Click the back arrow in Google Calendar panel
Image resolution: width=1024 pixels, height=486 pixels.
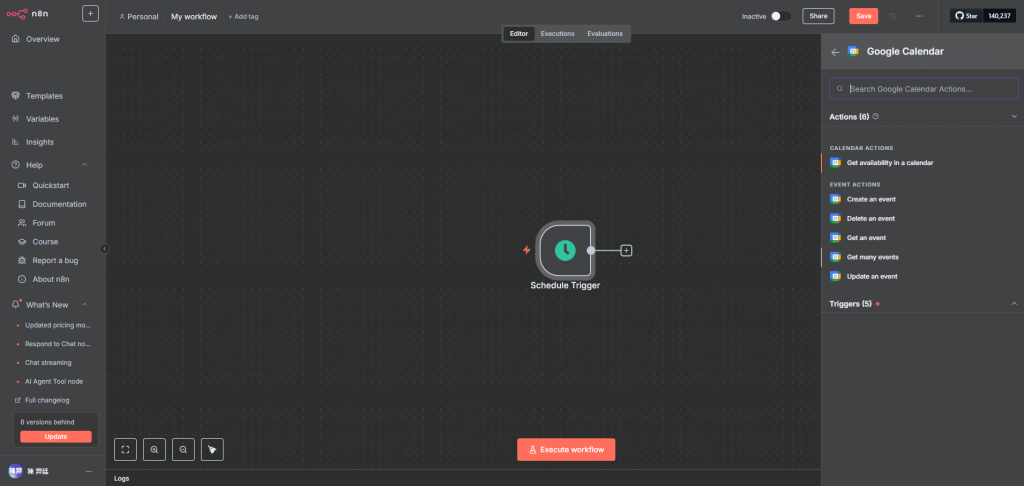[835, 52]
